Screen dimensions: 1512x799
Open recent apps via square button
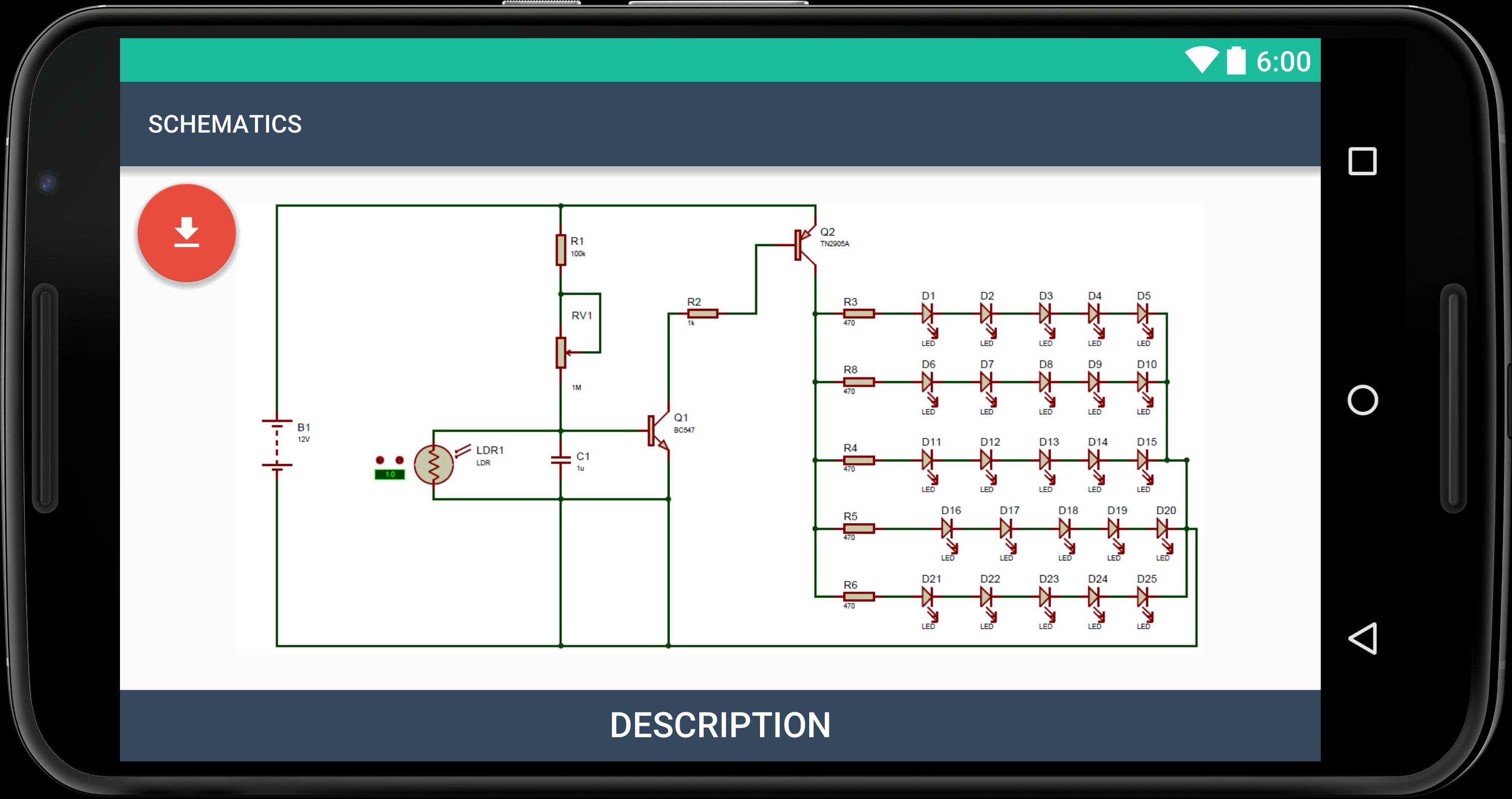1362,161
